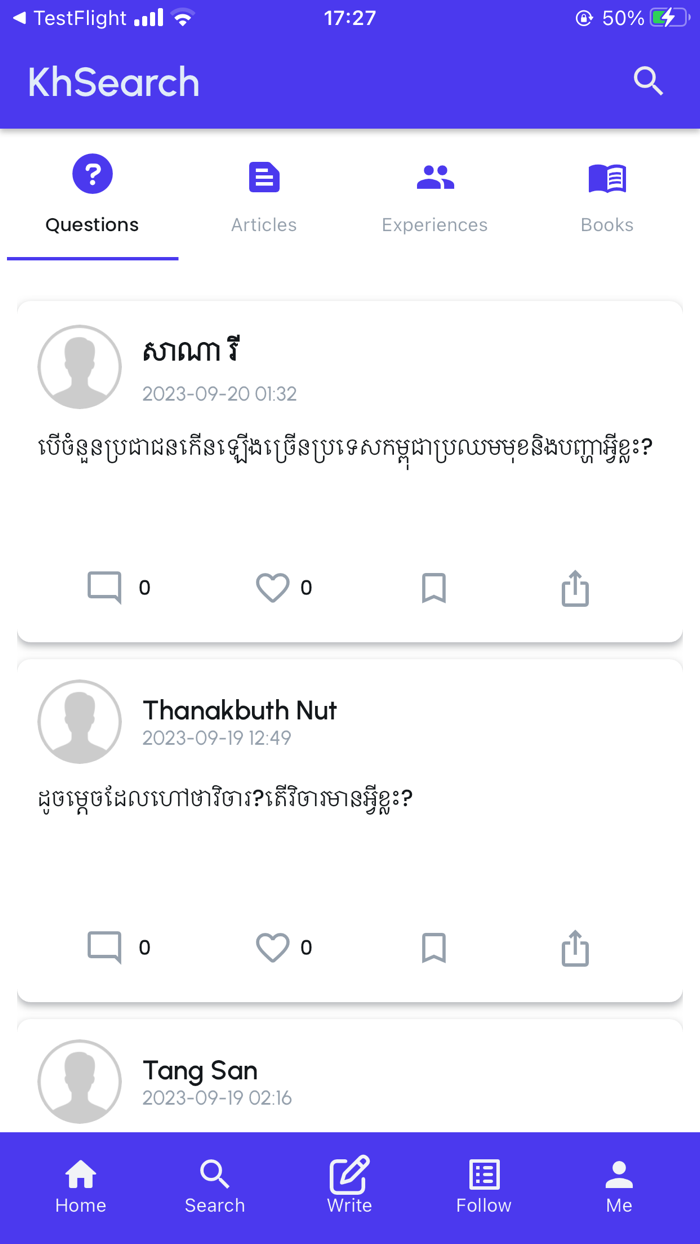This screenshot has height=1244, width=700.
Task: Go Home via the house icon
Action: pos(80,1176)
